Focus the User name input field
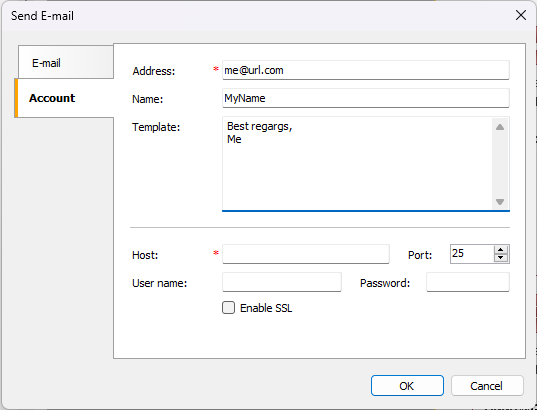537x410 pixels. point(282,282)
